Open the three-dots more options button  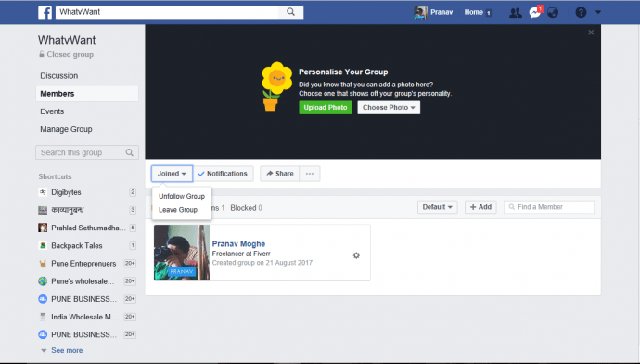click(x=310, y=173)
